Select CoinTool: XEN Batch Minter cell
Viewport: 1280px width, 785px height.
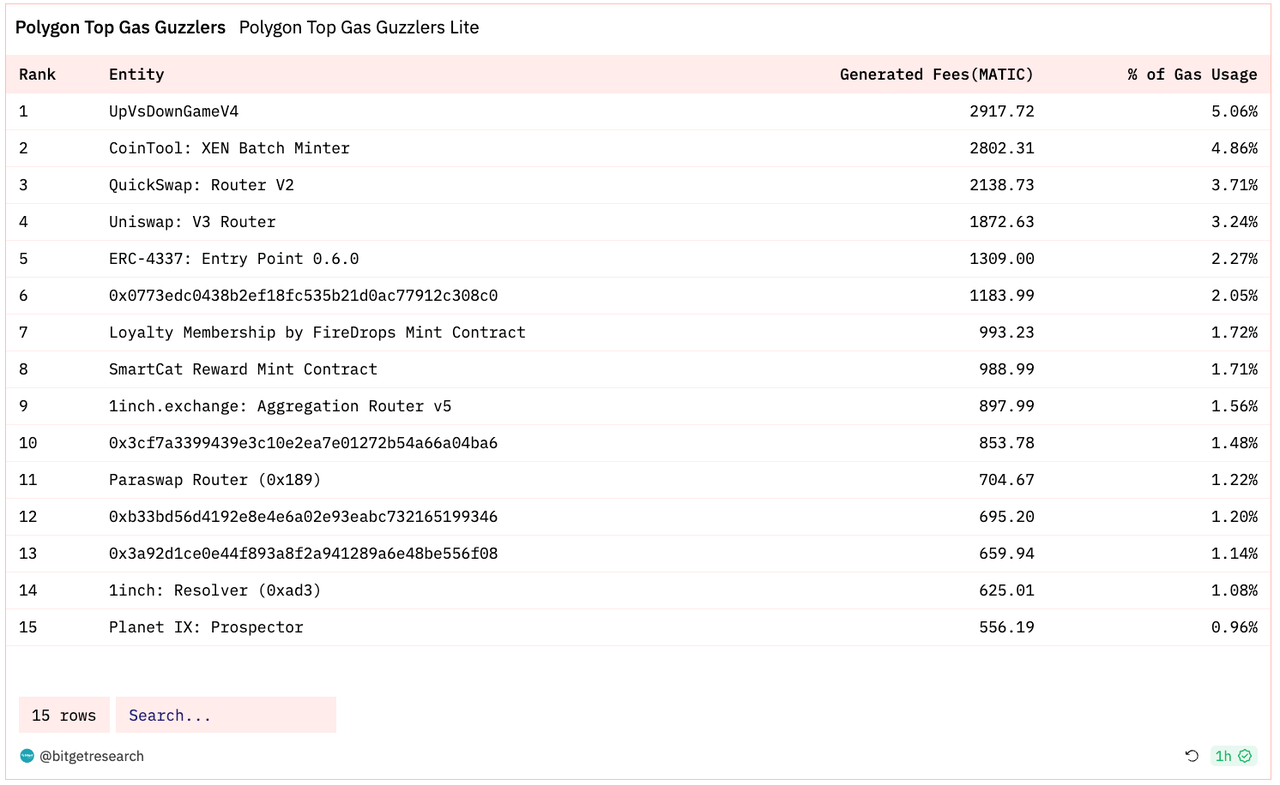(x=229, y=148)
